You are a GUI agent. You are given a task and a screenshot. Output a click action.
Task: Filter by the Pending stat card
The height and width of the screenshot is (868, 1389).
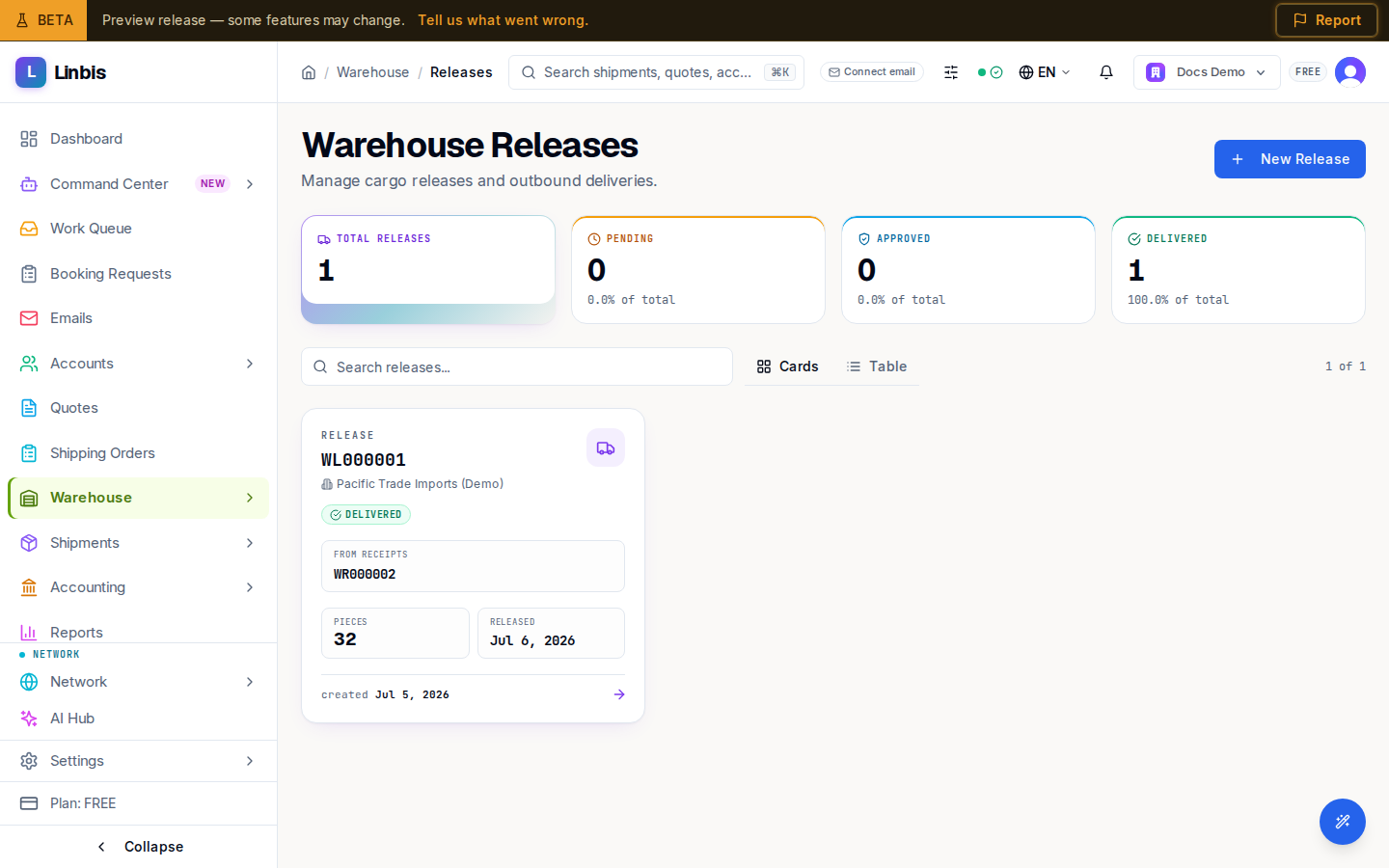[698, 269]
